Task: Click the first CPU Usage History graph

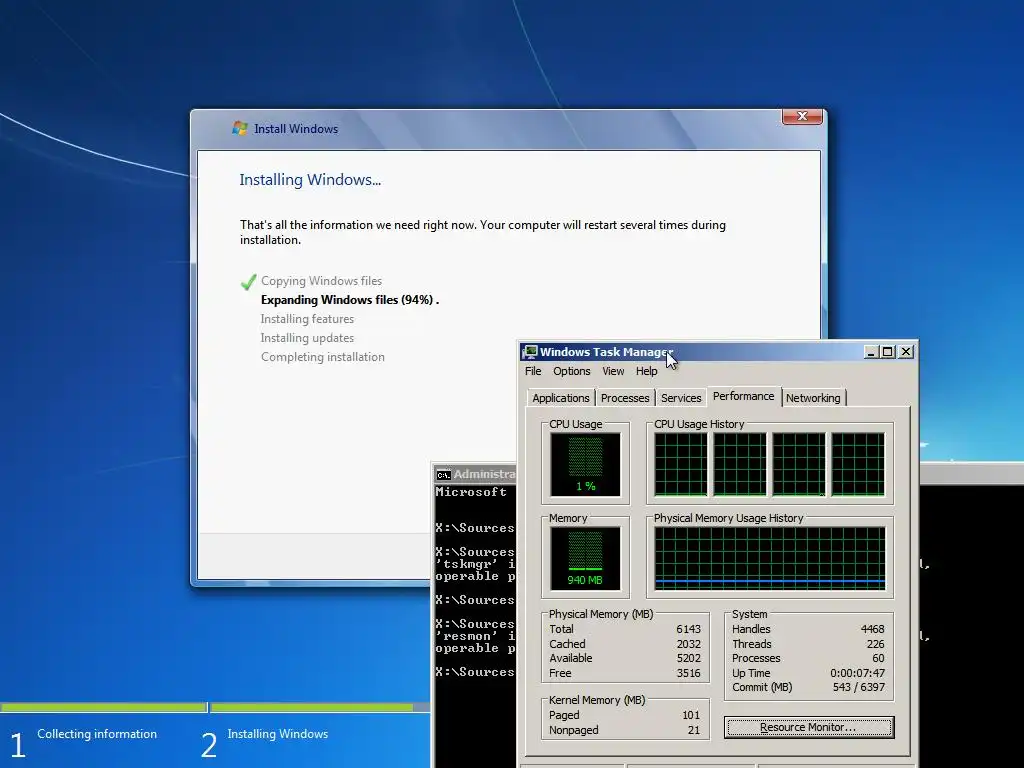Action: [681, 464]
